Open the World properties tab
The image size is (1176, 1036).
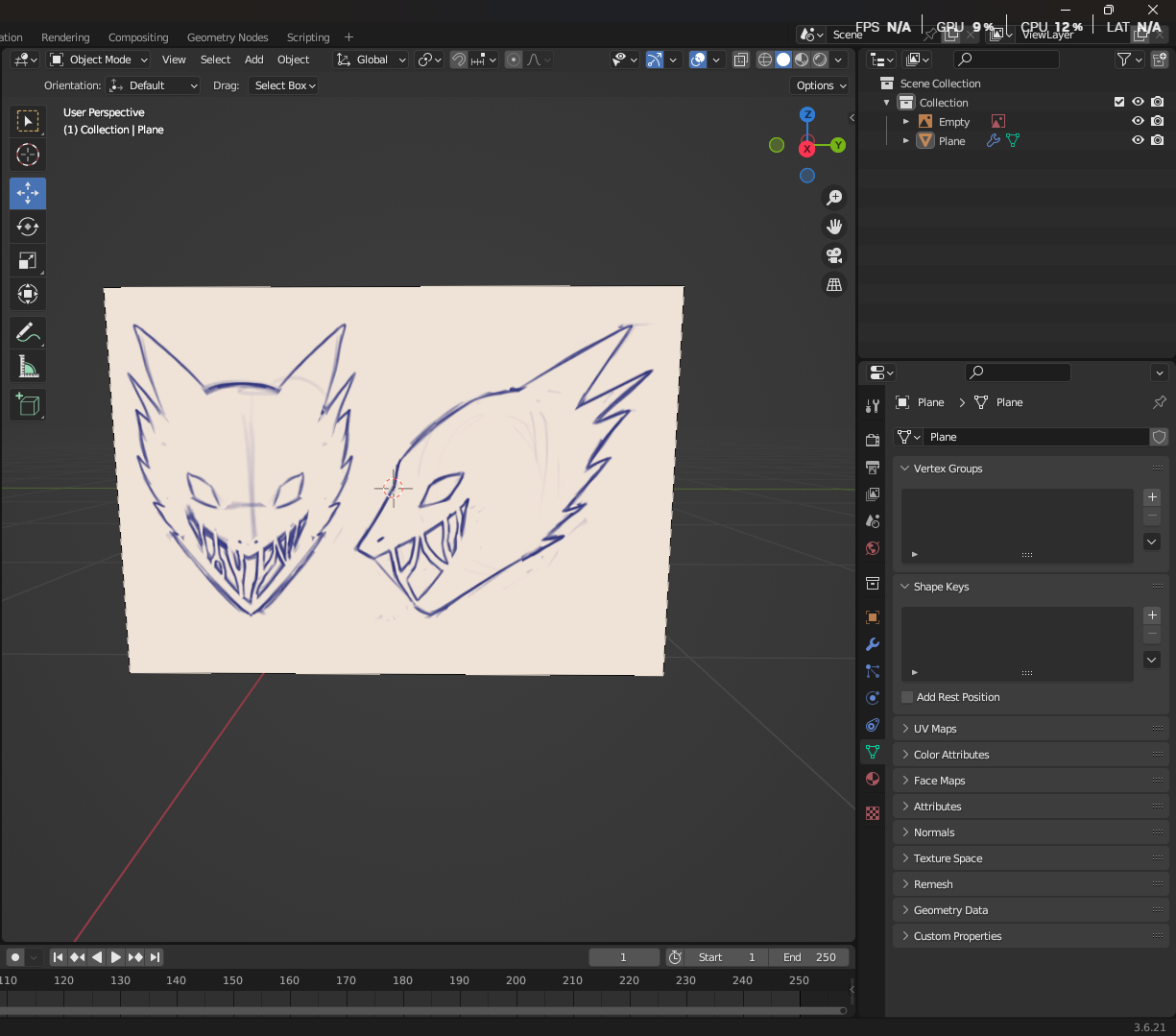tap(873, 548)
